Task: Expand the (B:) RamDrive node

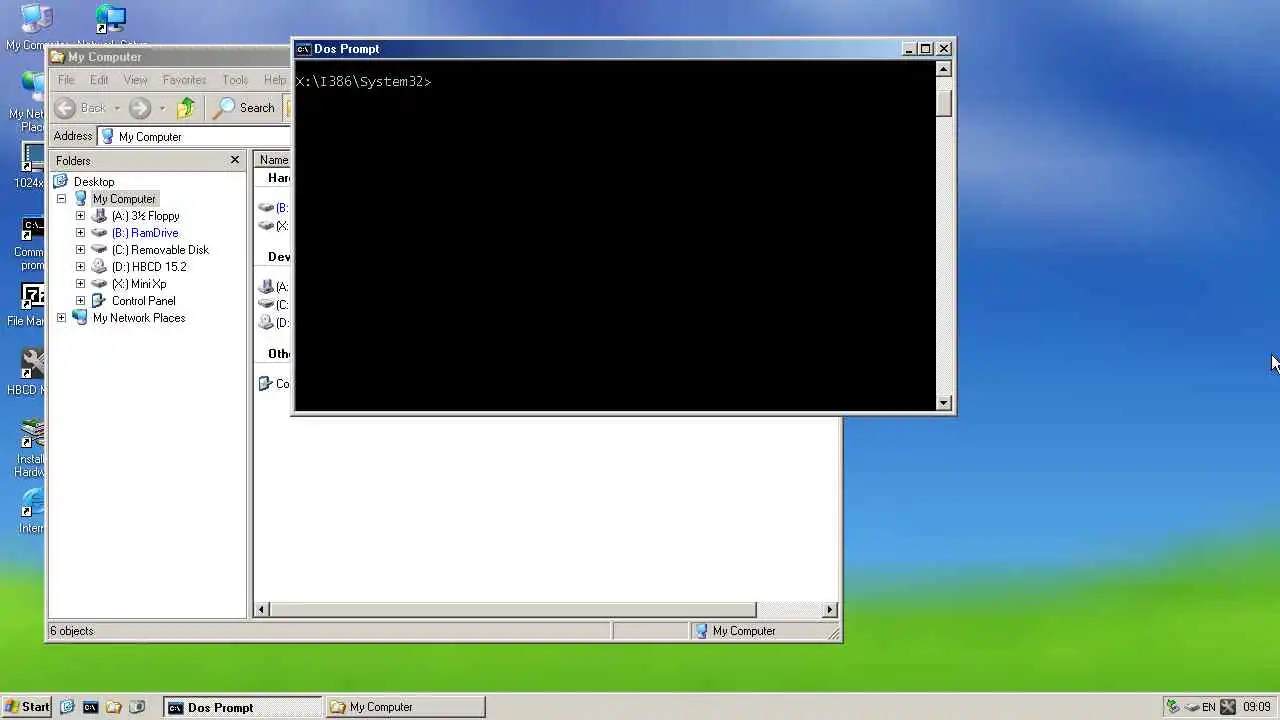Action: (x=81, y=233)
